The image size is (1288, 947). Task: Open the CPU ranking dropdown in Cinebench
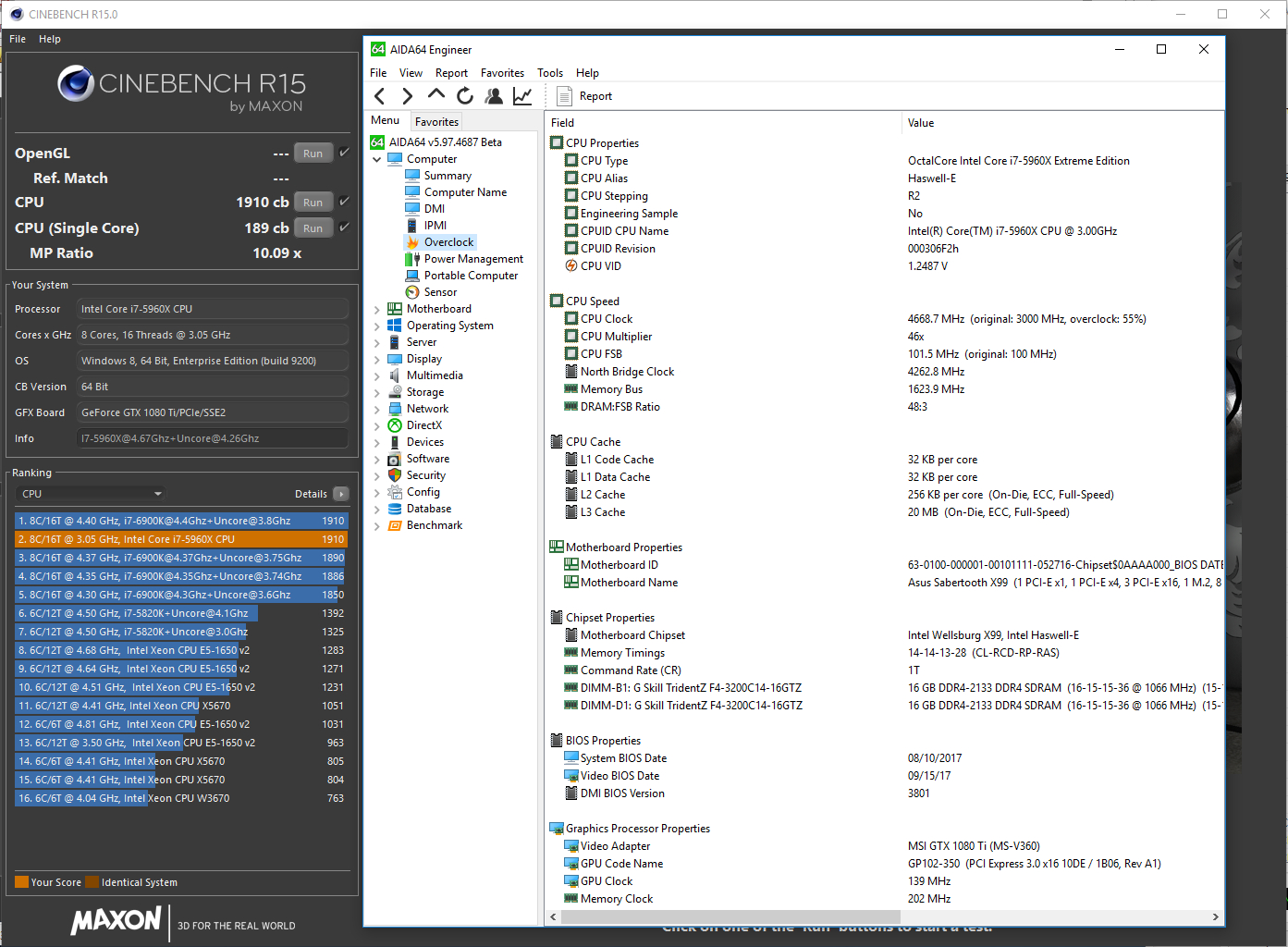pyautogui.click(x=92, y=494)
